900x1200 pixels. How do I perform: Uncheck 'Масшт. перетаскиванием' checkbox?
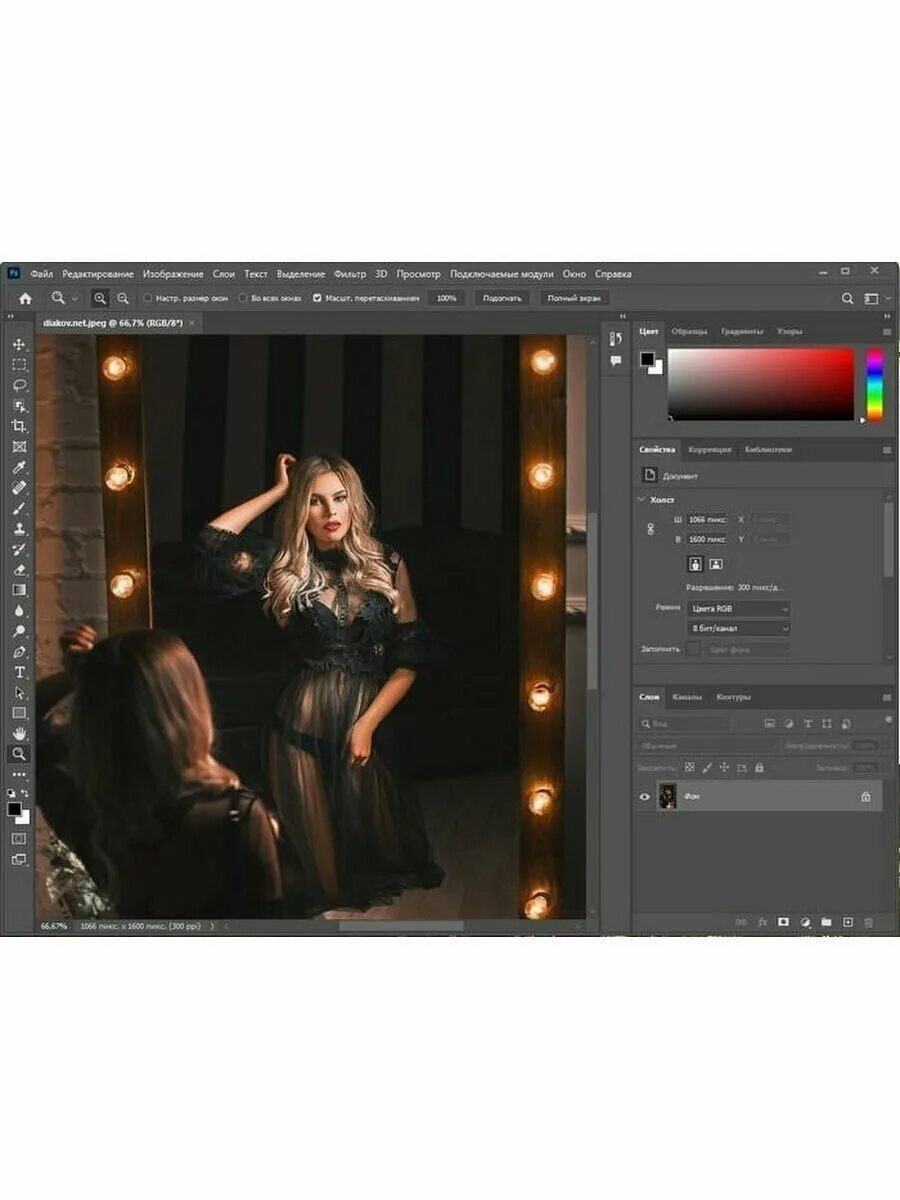pyautogui.click(x=317, y=298)
